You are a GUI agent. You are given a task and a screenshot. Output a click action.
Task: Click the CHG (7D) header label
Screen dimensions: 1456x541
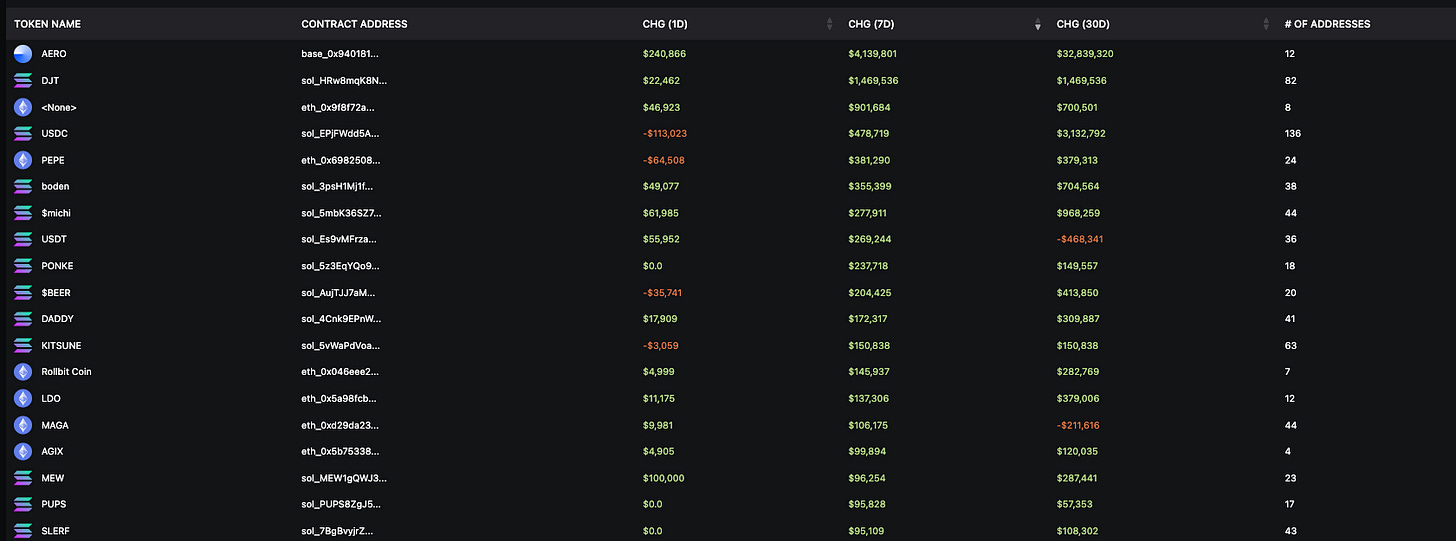pos(872,24)
